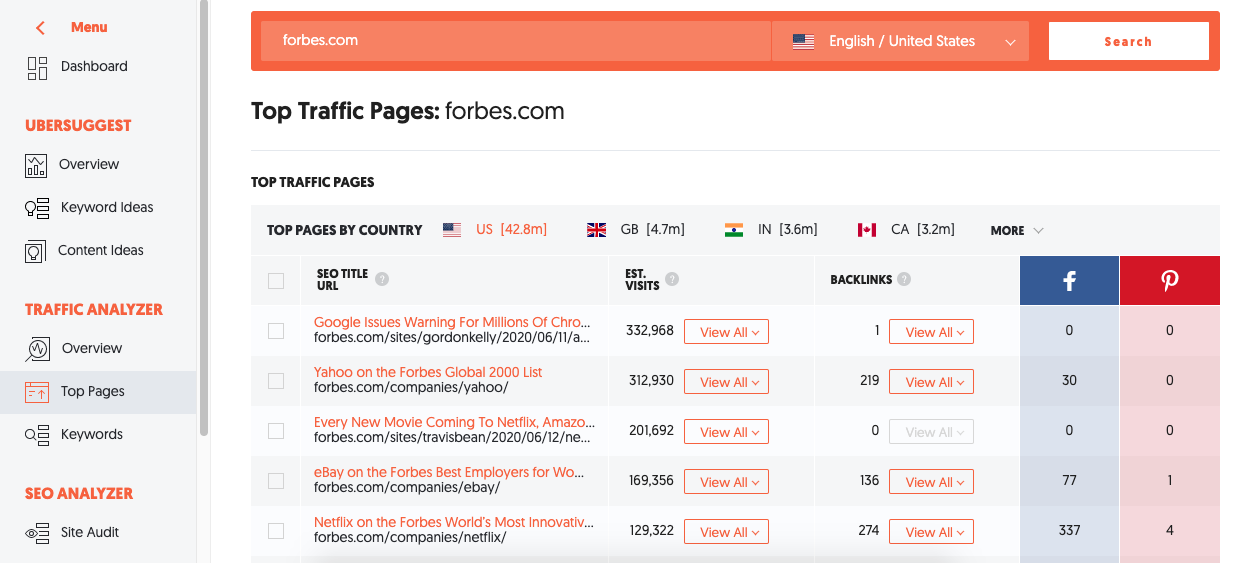Open Yahoo on the Forbes Global 2000 link
This screenshot has width=1256, height=563.
tap(428, 372)
